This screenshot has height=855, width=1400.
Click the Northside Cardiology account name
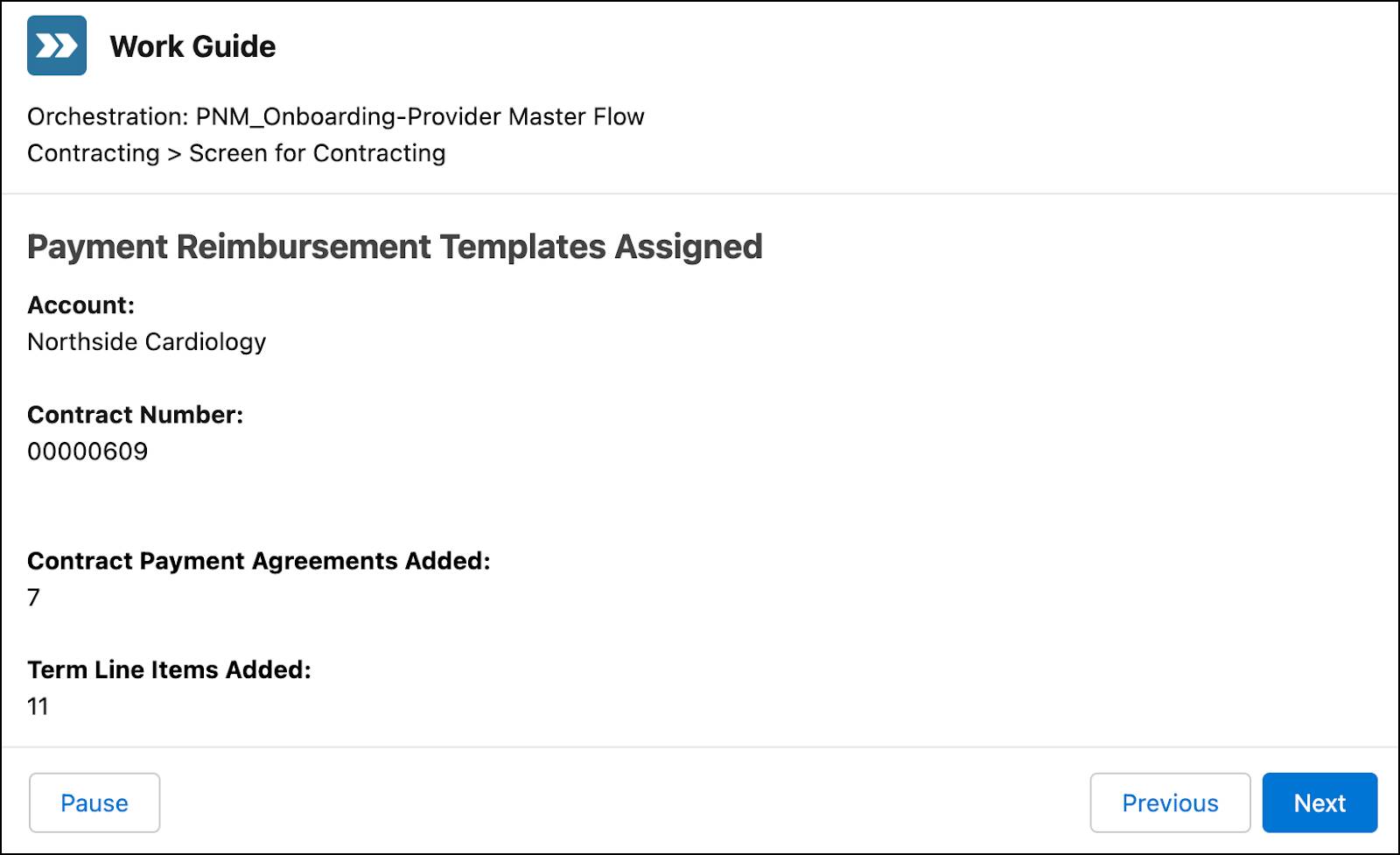pos(146,342)
